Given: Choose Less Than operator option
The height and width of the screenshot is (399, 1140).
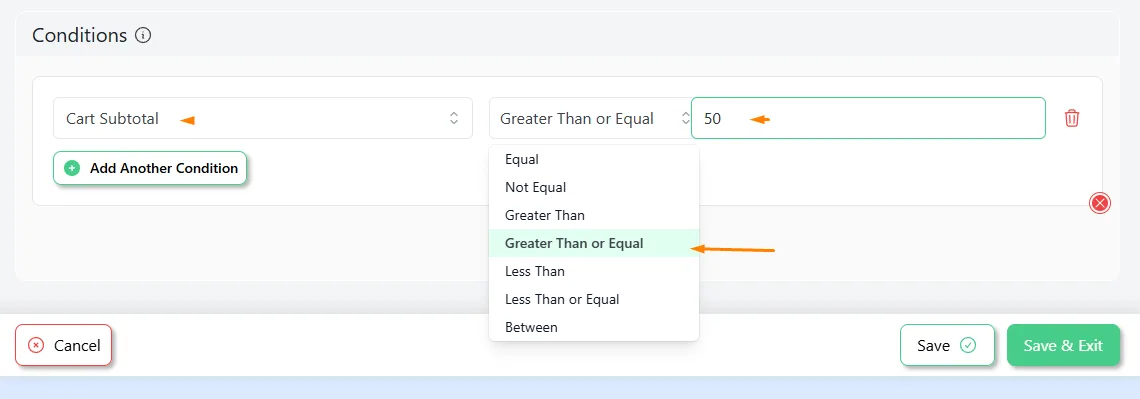Looking at the screenshot, I should pyautogui.click(x=594, y=271).
